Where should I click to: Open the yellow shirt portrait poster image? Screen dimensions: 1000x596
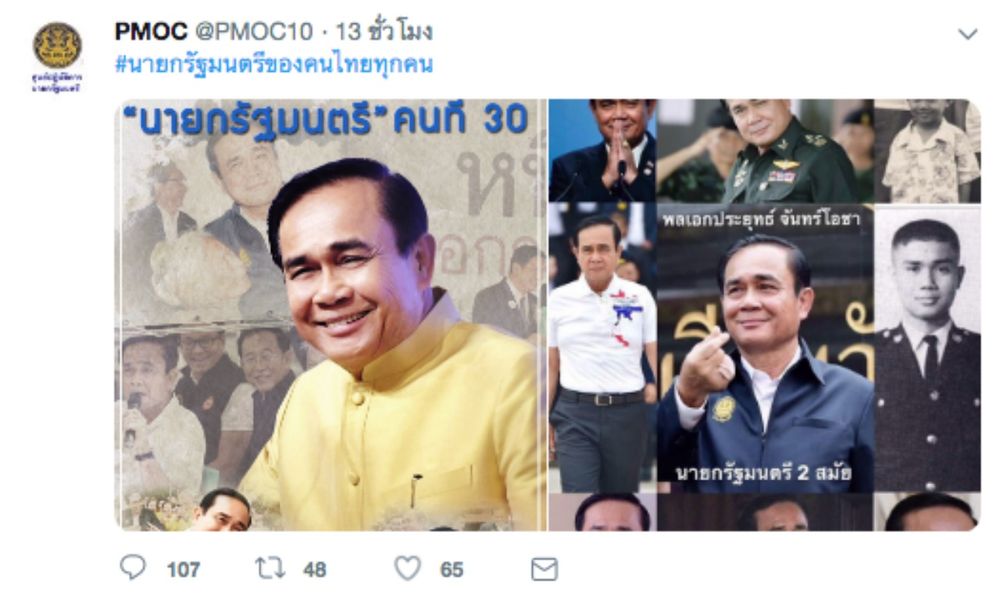331,315
